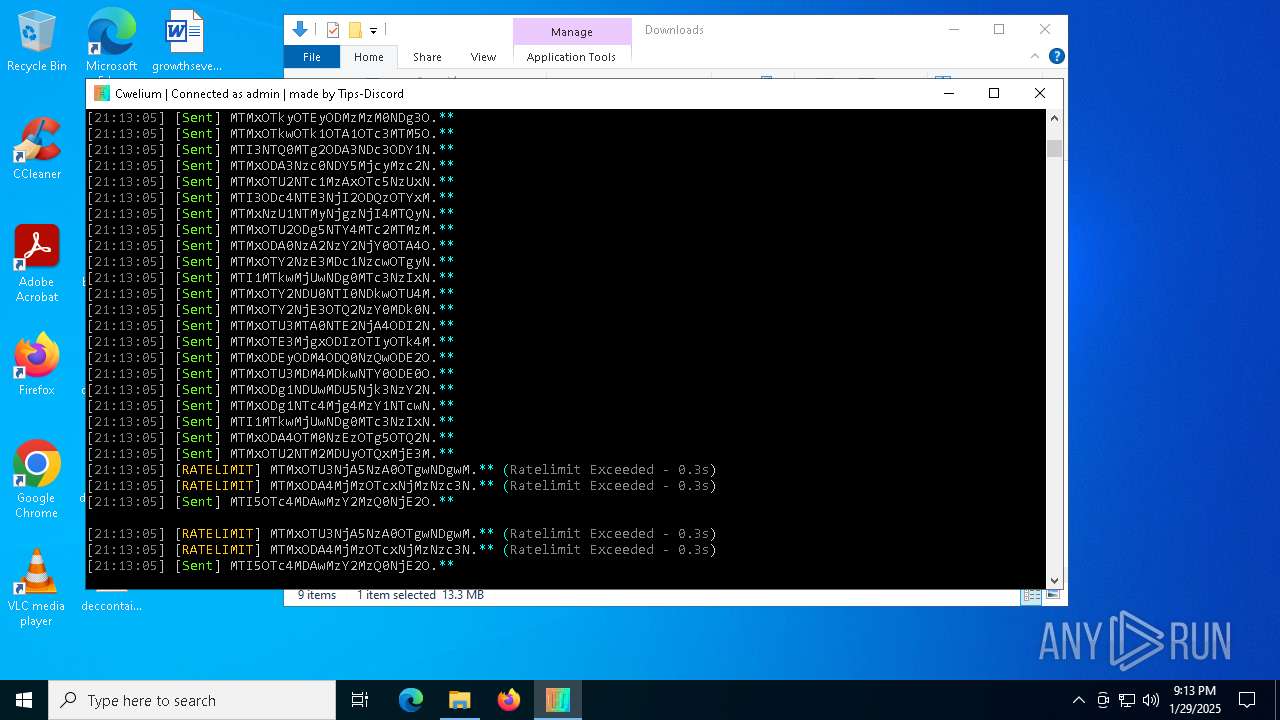Click the console scrollbar up arrow

(x=1054, y=118)
